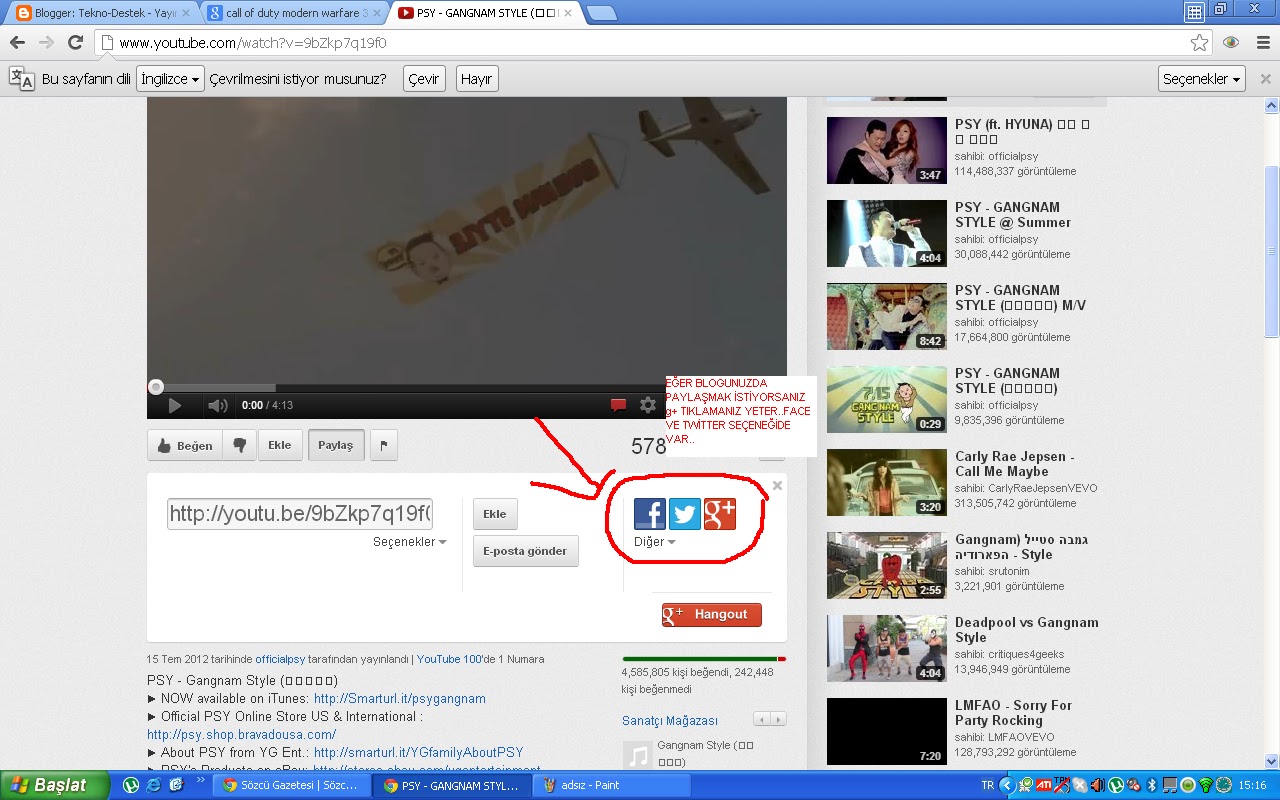The image size is (1280, 800).
Task: Bookmark page with star icon
Action: [1199, 43]
